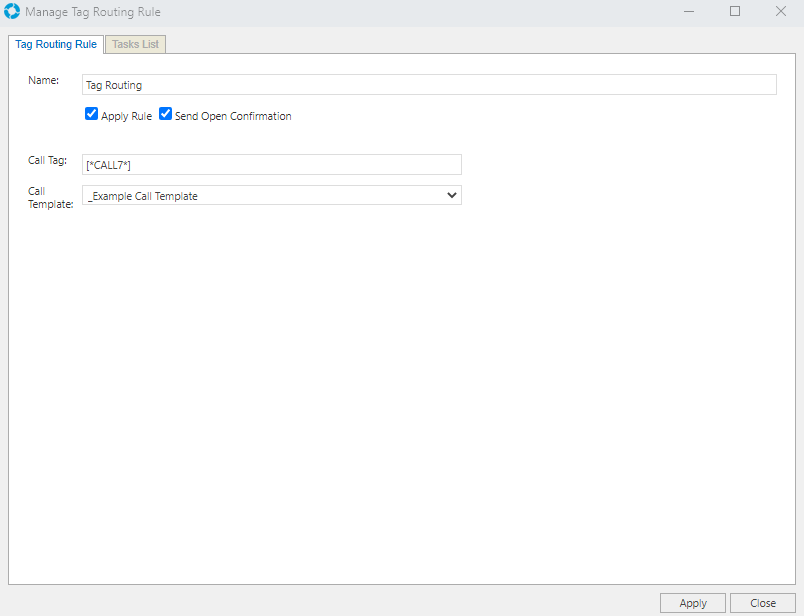
Task: Focus the Name field containing Tag Routing
Action: pos(428,85)
